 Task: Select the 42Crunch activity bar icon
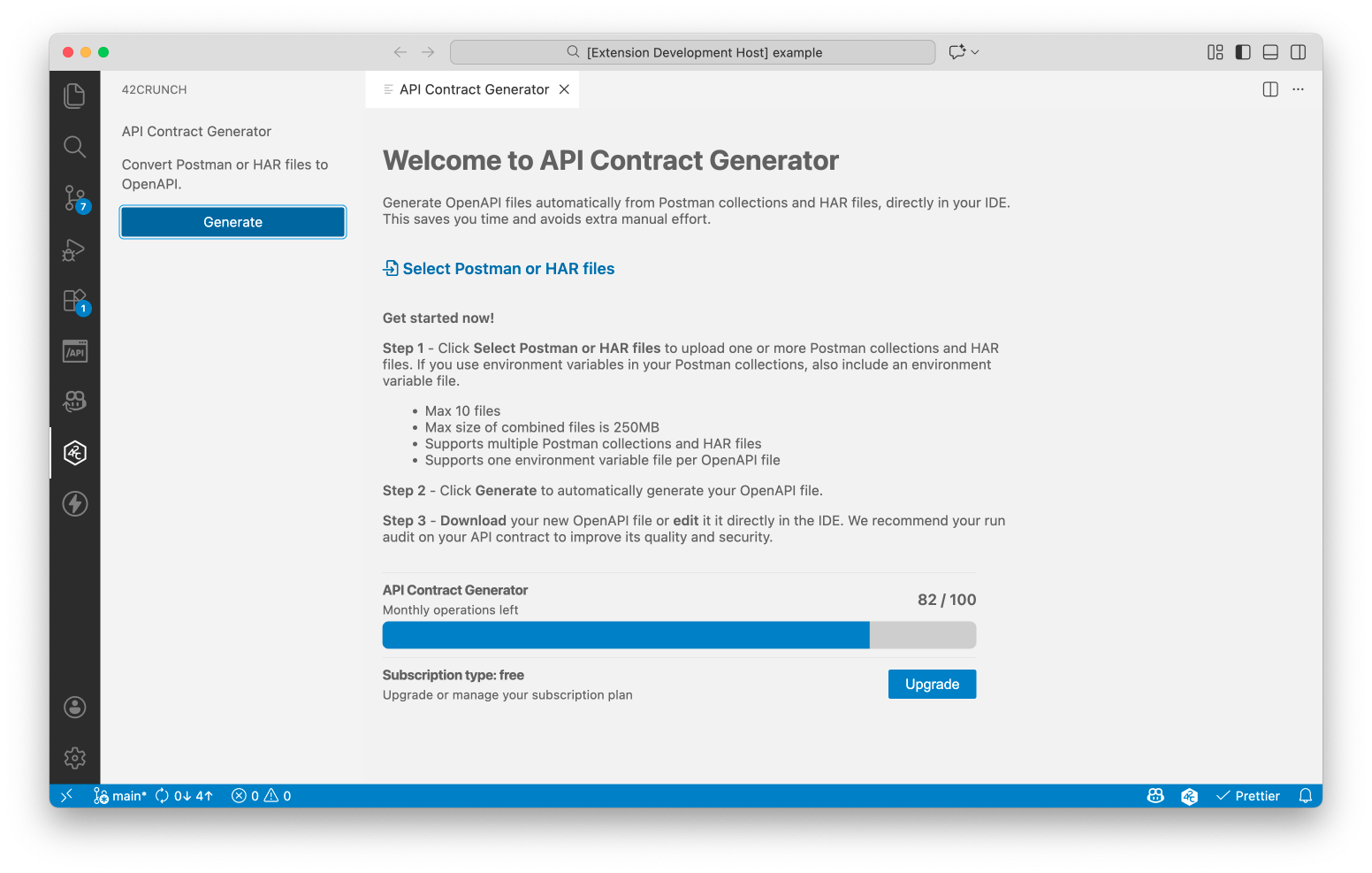pos(75,453)
